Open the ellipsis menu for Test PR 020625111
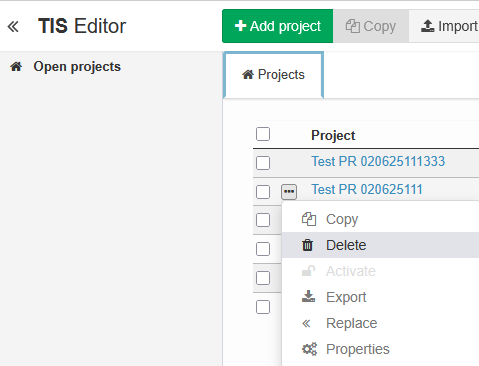The height and width of the screenshot is (366, 479). [289, 192]
